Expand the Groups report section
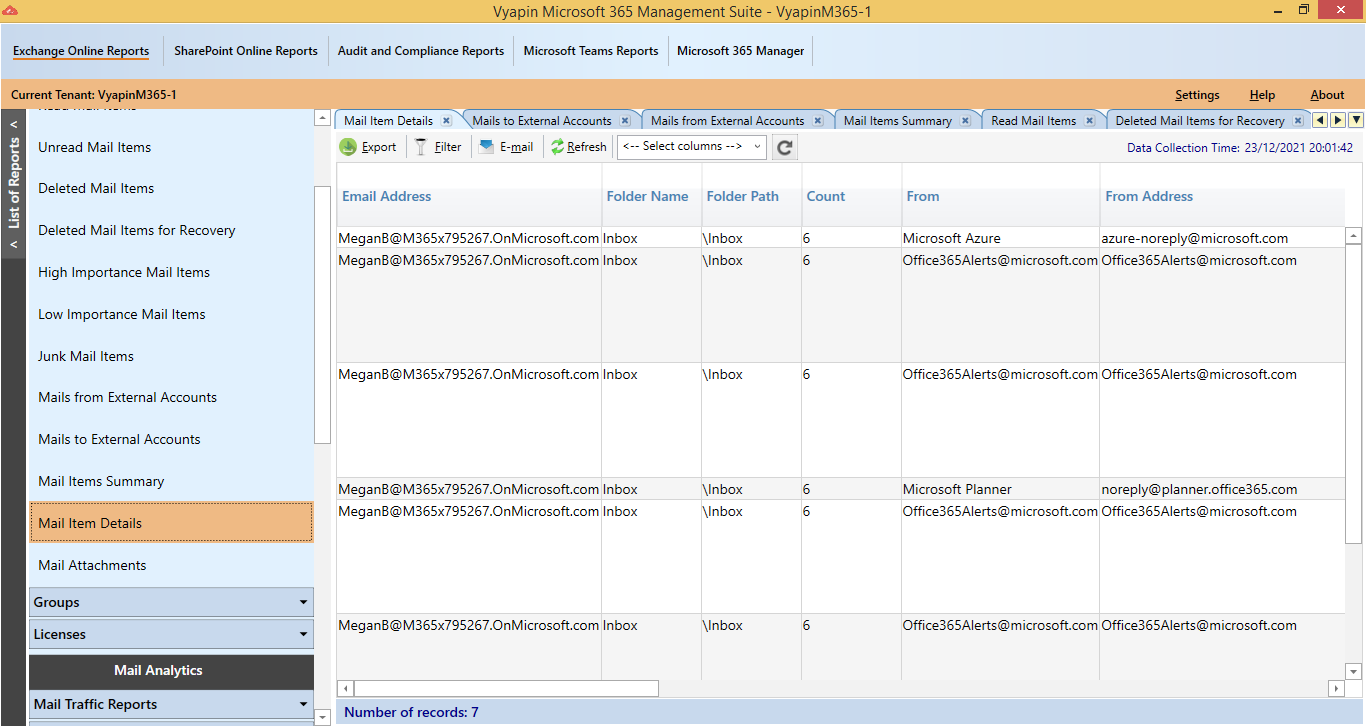 point(171,602)
